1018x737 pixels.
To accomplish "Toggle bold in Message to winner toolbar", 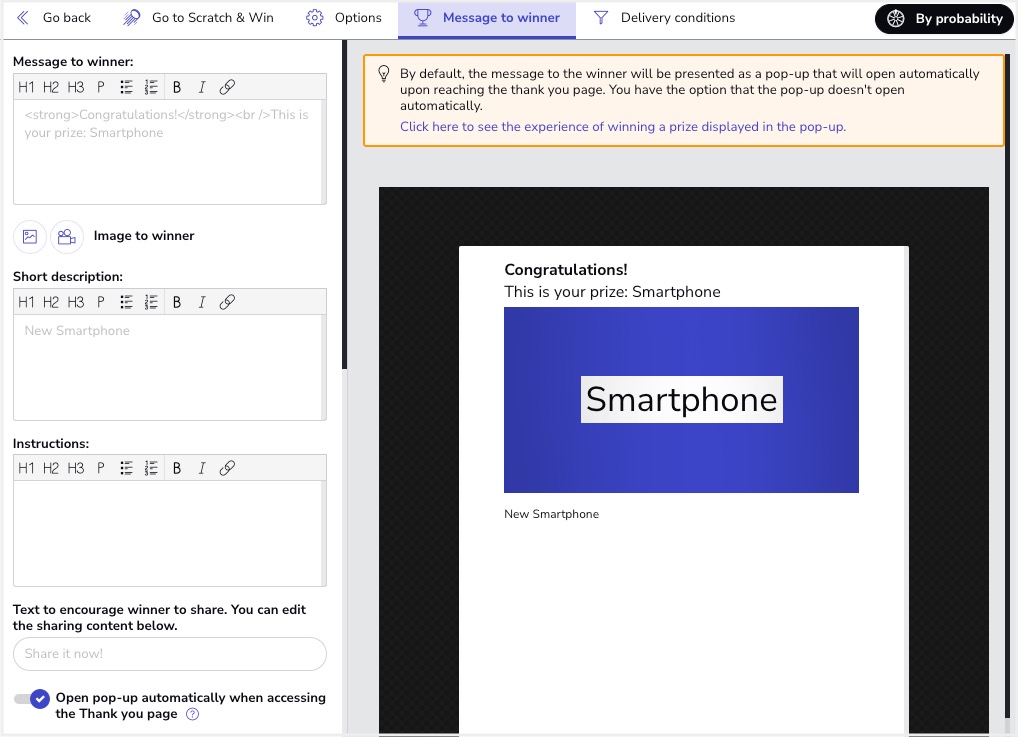I will (x=177, y=87).
